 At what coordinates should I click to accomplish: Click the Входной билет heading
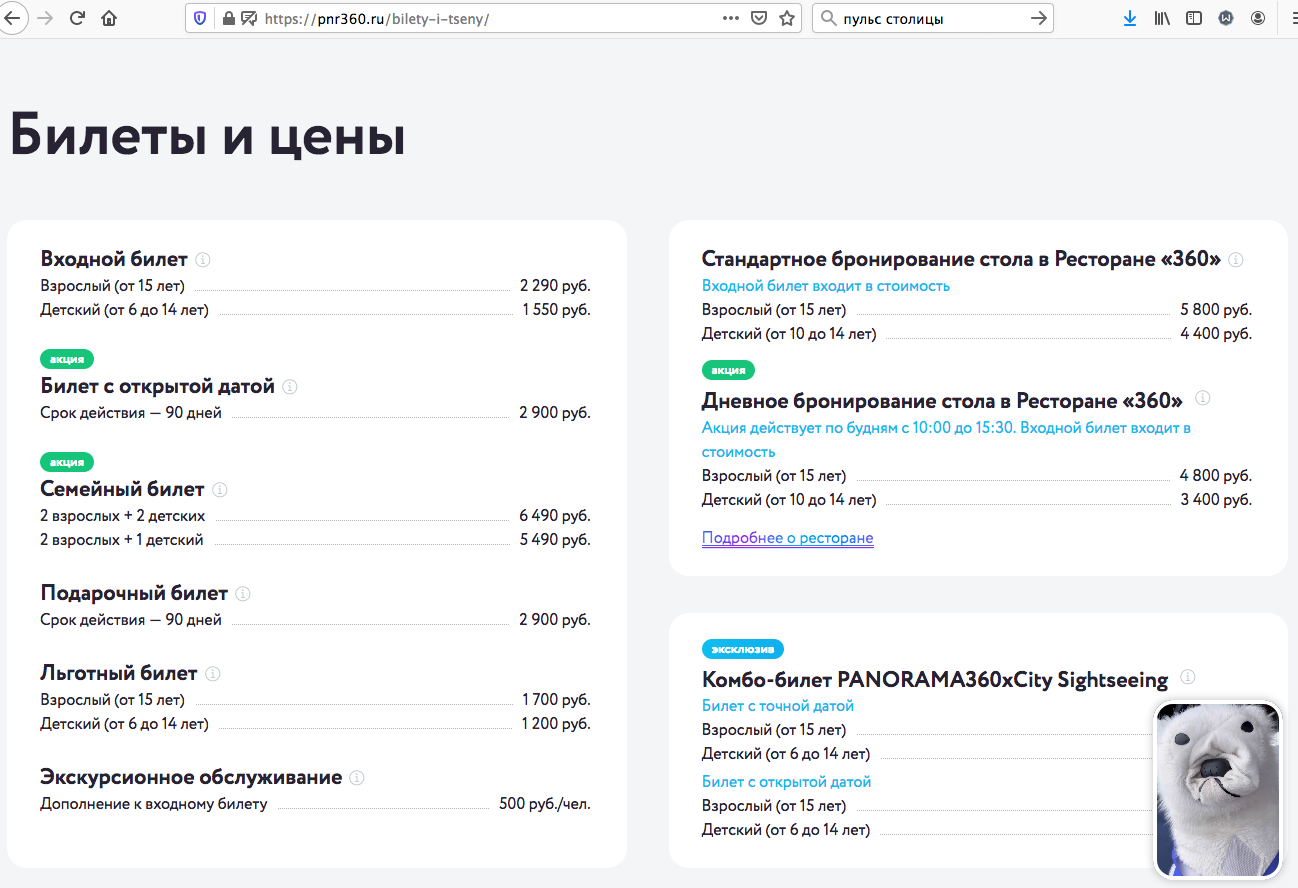[x=114, y=259]
